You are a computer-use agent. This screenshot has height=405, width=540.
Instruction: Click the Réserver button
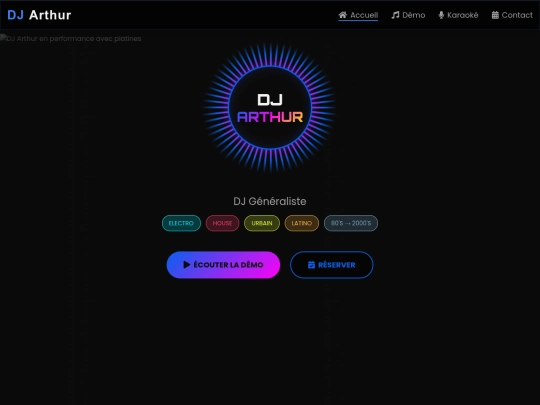pyautogui.click(x=332, y=265)
